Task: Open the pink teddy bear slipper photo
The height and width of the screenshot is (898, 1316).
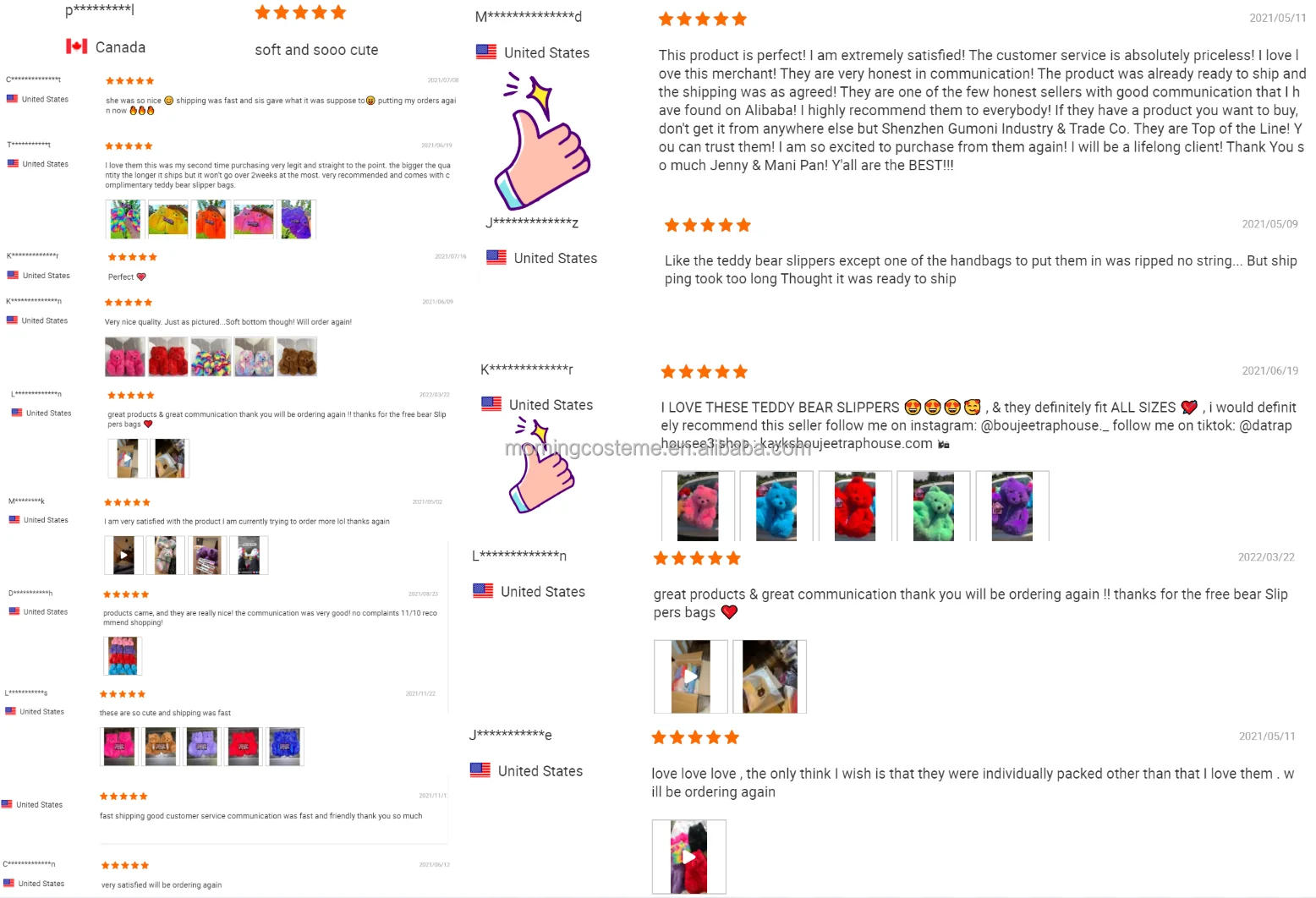Action: (698, 506)
